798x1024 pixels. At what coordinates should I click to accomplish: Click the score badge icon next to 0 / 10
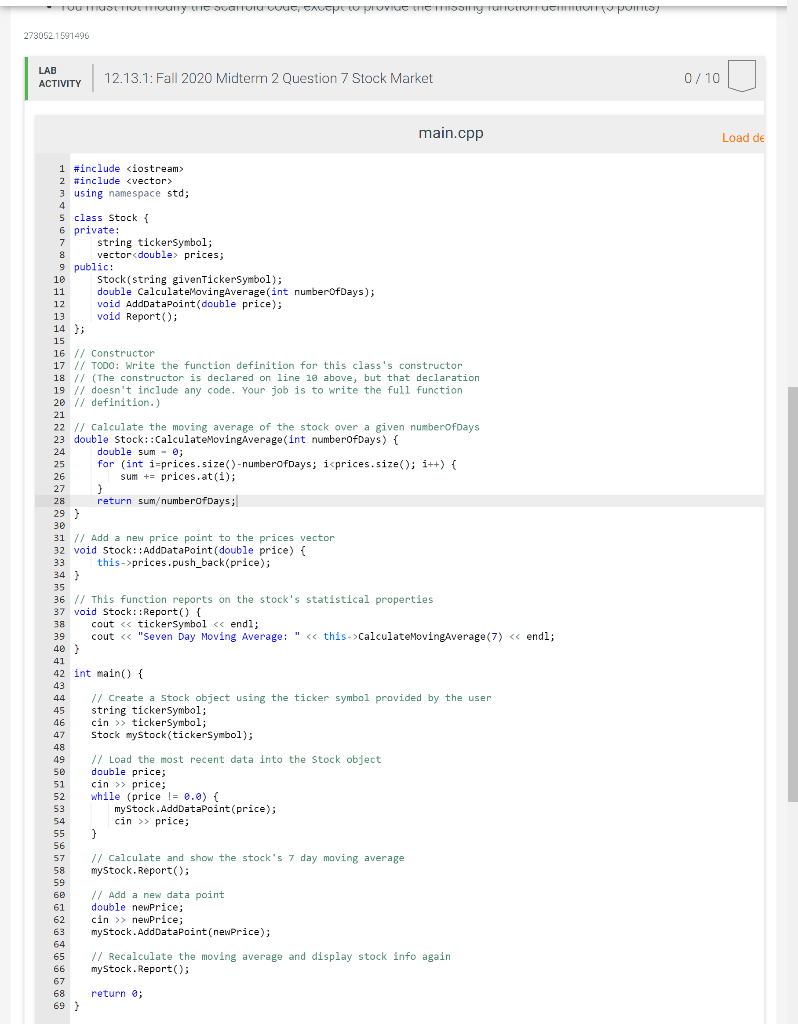pos(741,76)
